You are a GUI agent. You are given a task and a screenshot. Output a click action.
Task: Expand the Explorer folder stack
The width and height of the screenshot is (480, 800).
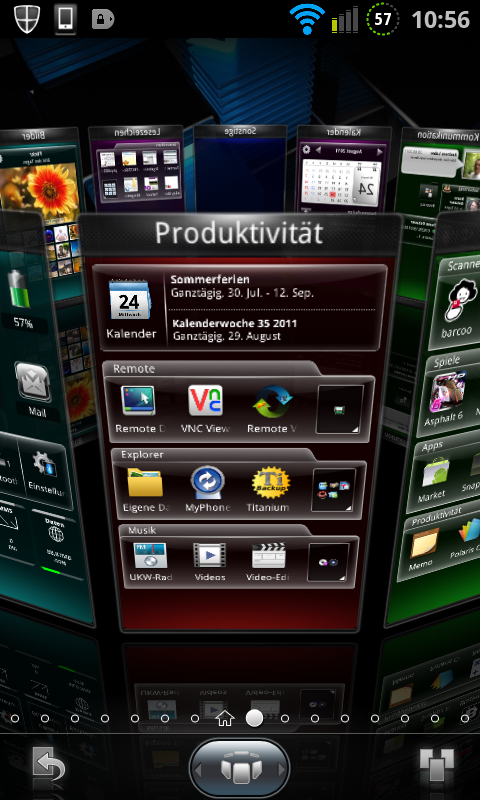click(334, 490)
